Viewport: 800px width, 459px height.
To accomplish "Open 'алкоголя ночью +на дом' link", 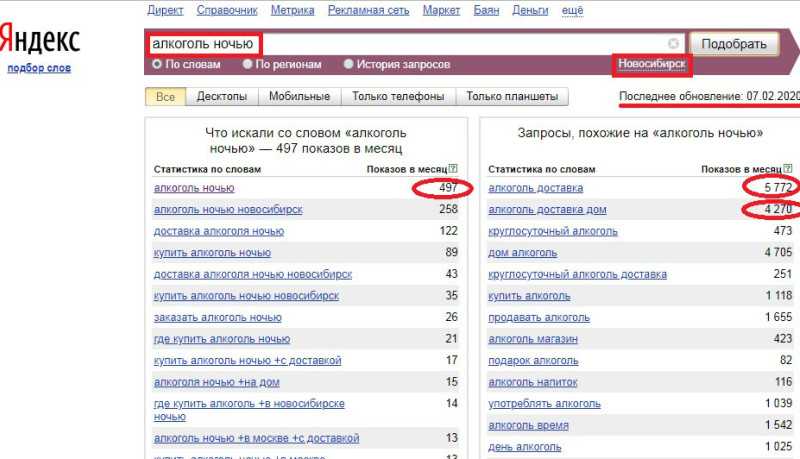I will (217, 382).
